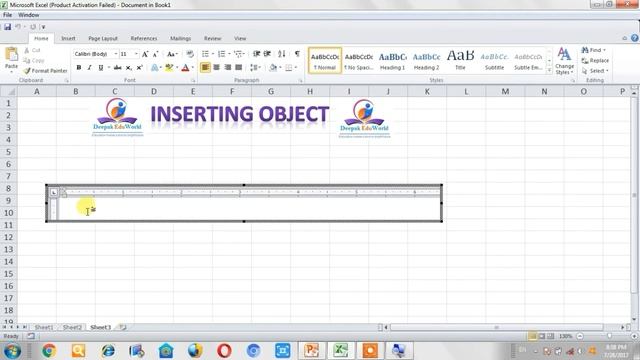The image size is (640, 360).
Task: Apply the Heading 1 style
Action: [x=392, y=61]
